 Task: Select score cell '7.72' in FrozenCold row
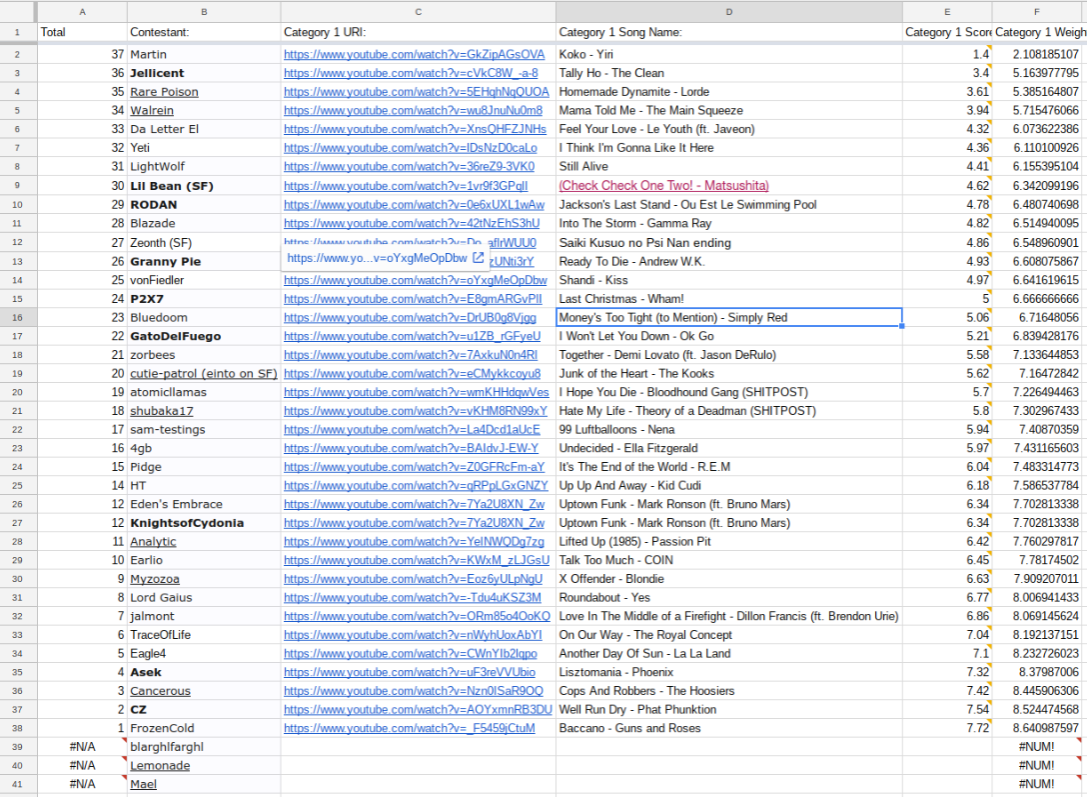[x=947, y=728]
